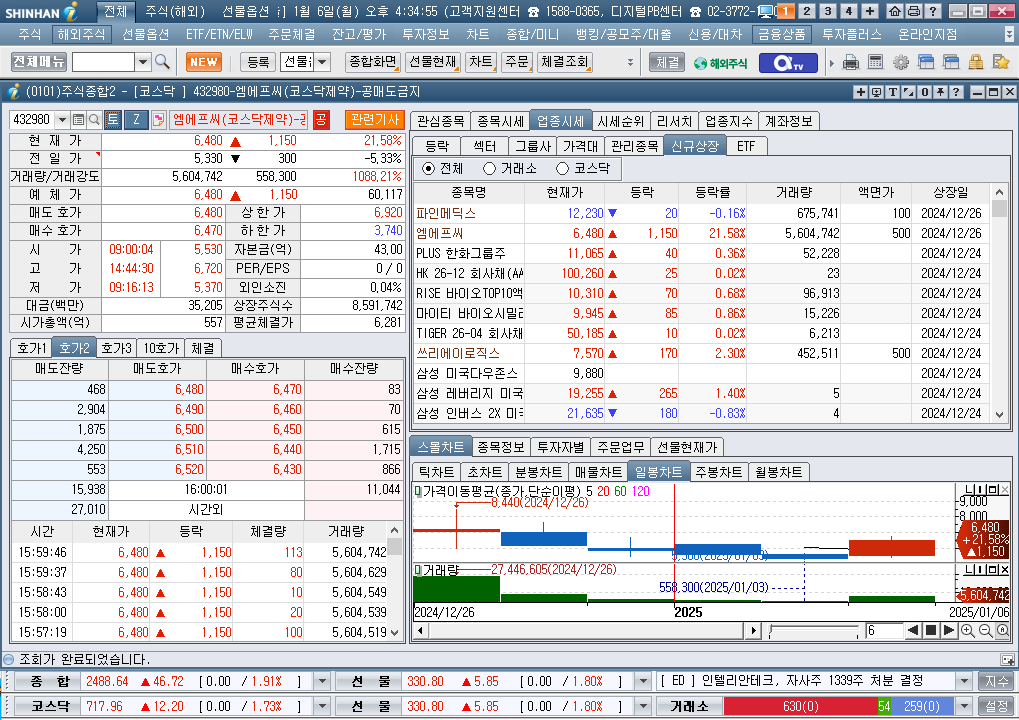Viewport: 1019px width, 720px height.
Task: Open the menu search box dropdown arrow
Action: point(143,62)
